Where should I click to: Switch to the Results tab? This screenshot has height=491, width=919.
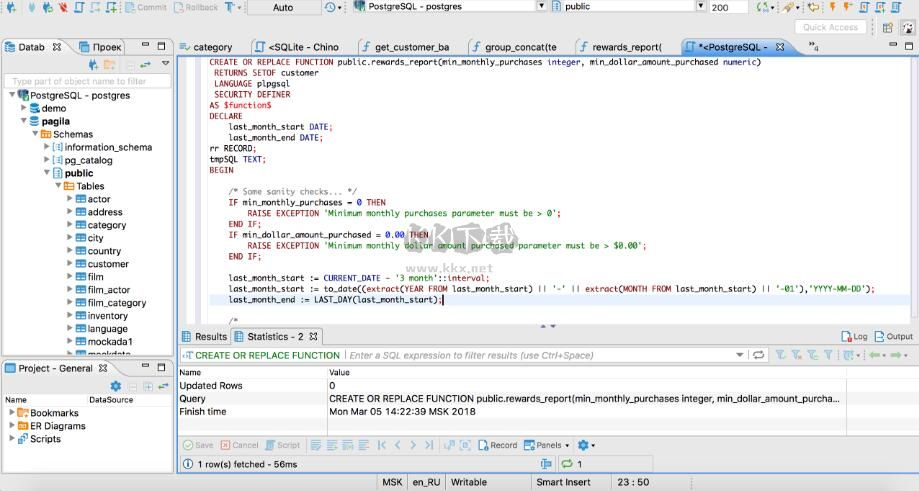(204, 337)
